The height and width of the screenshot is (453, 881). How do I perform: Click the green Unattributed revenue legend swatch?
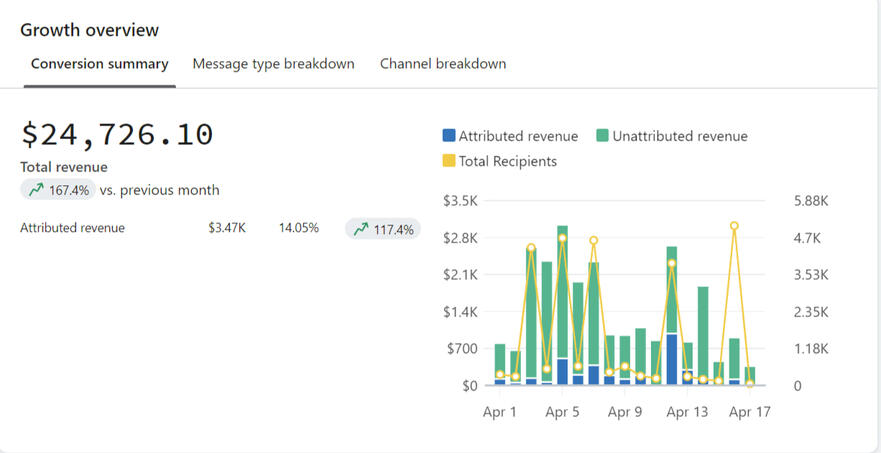[603, 136]
